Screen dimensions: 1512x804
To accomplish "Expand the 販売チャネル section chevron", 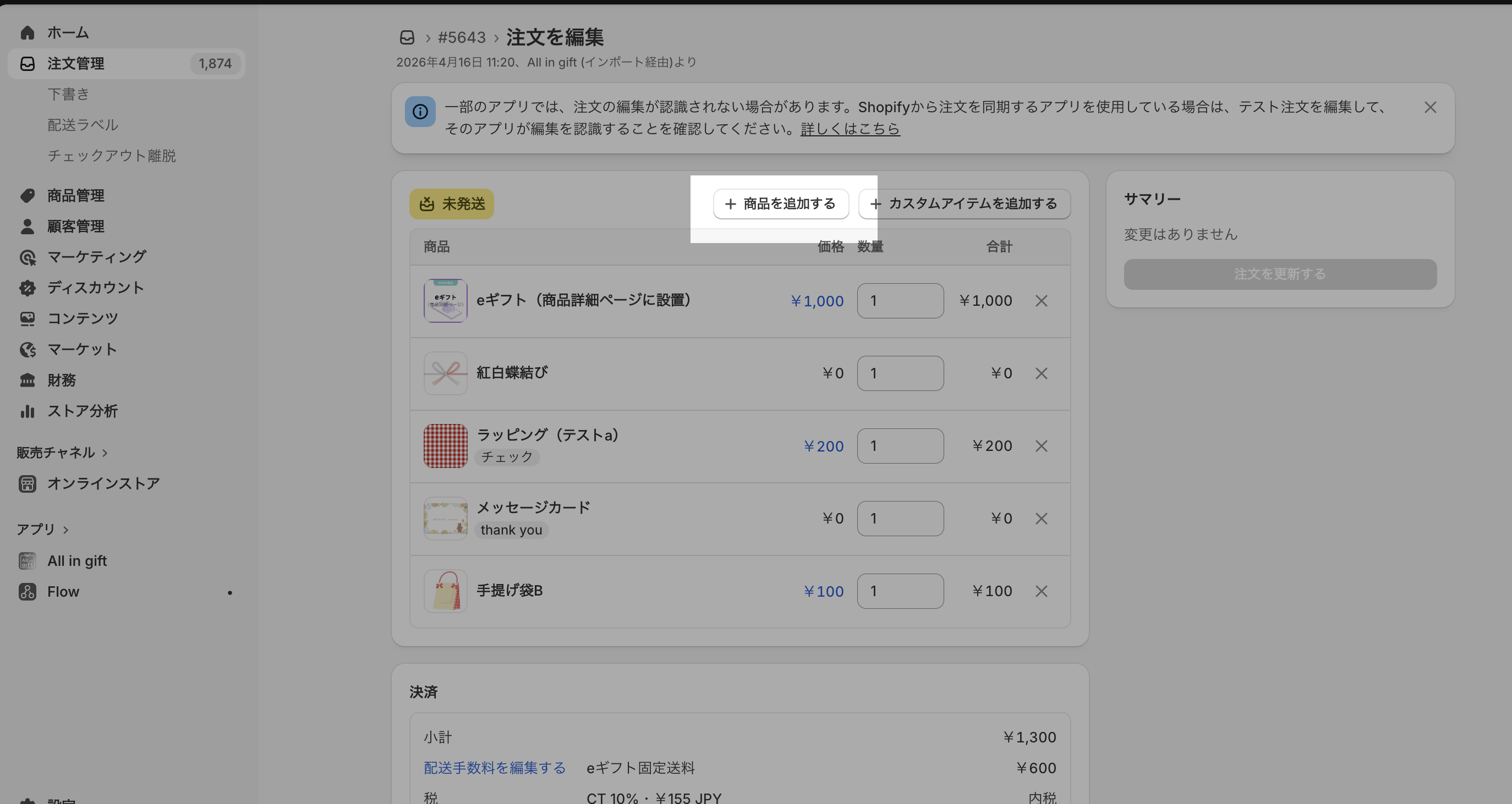I will (x=105, y=453).
